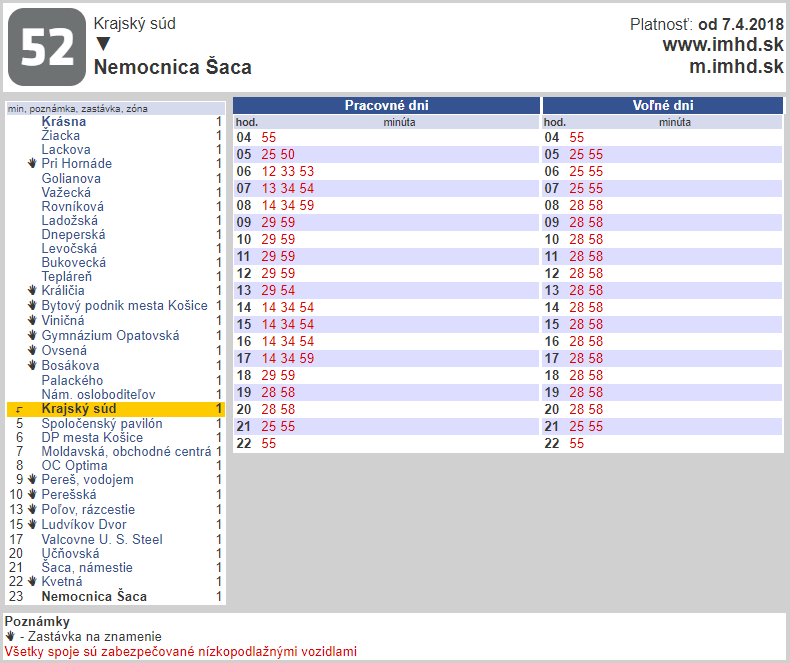Image resolution: width=790 pixels, height=663 pixels.
Task: Click the hand icon next to Pereš, vodojem
Action: 32,479
